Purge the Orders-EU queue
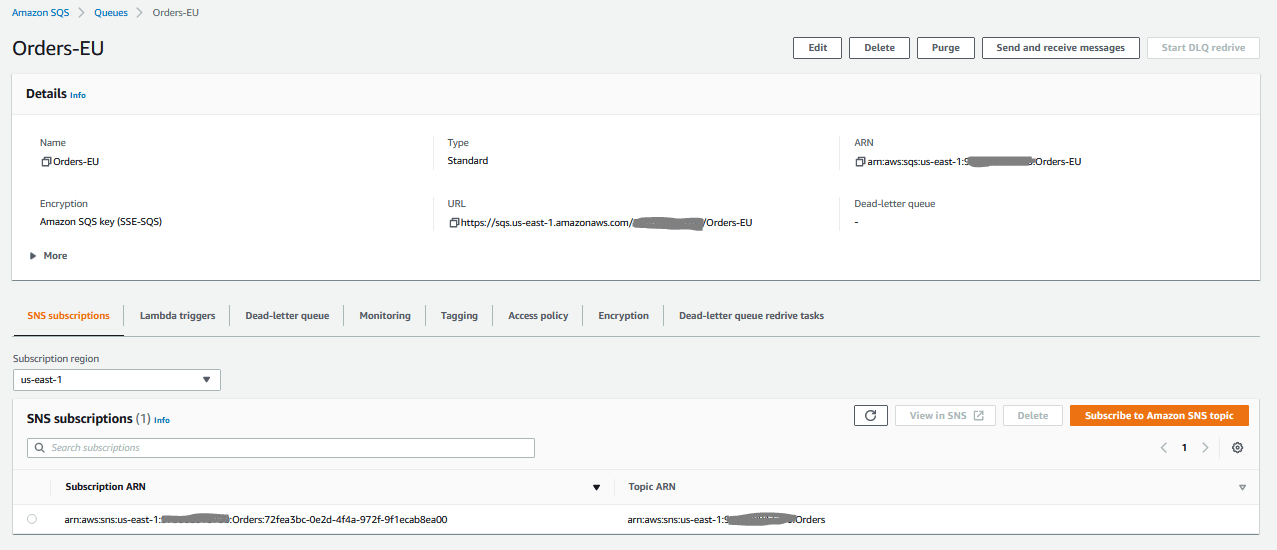Image resolution: width=1277 pixels, height=550 pixels. (x=945, y=48)
